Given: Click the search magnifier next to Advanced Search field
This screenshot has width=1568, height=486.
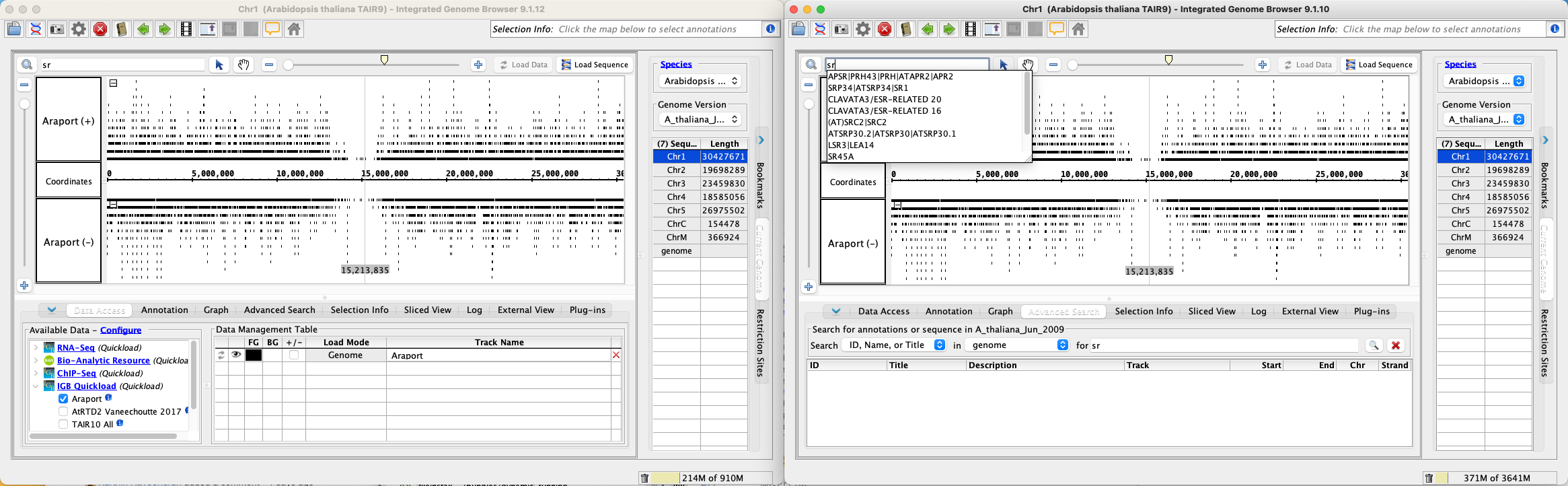Looking at the screenshot, I should click(x=1374, y=345).
